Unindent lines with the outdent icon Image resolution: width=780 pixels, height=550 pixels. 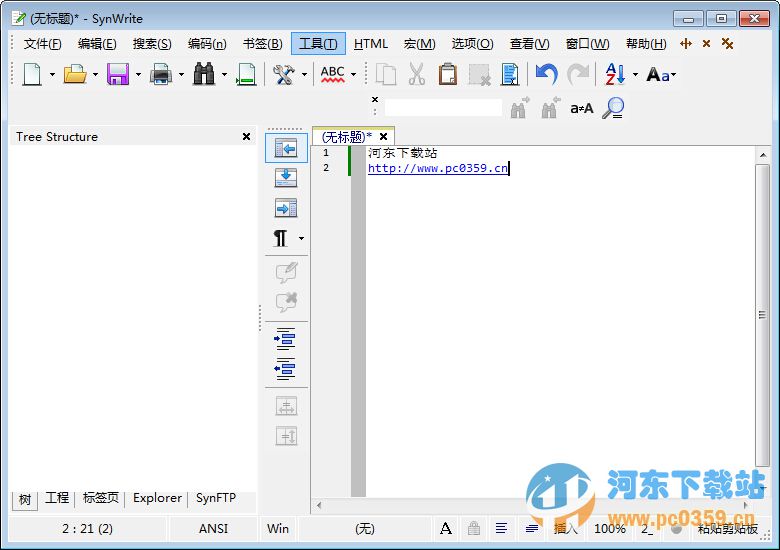click(285, 369)
